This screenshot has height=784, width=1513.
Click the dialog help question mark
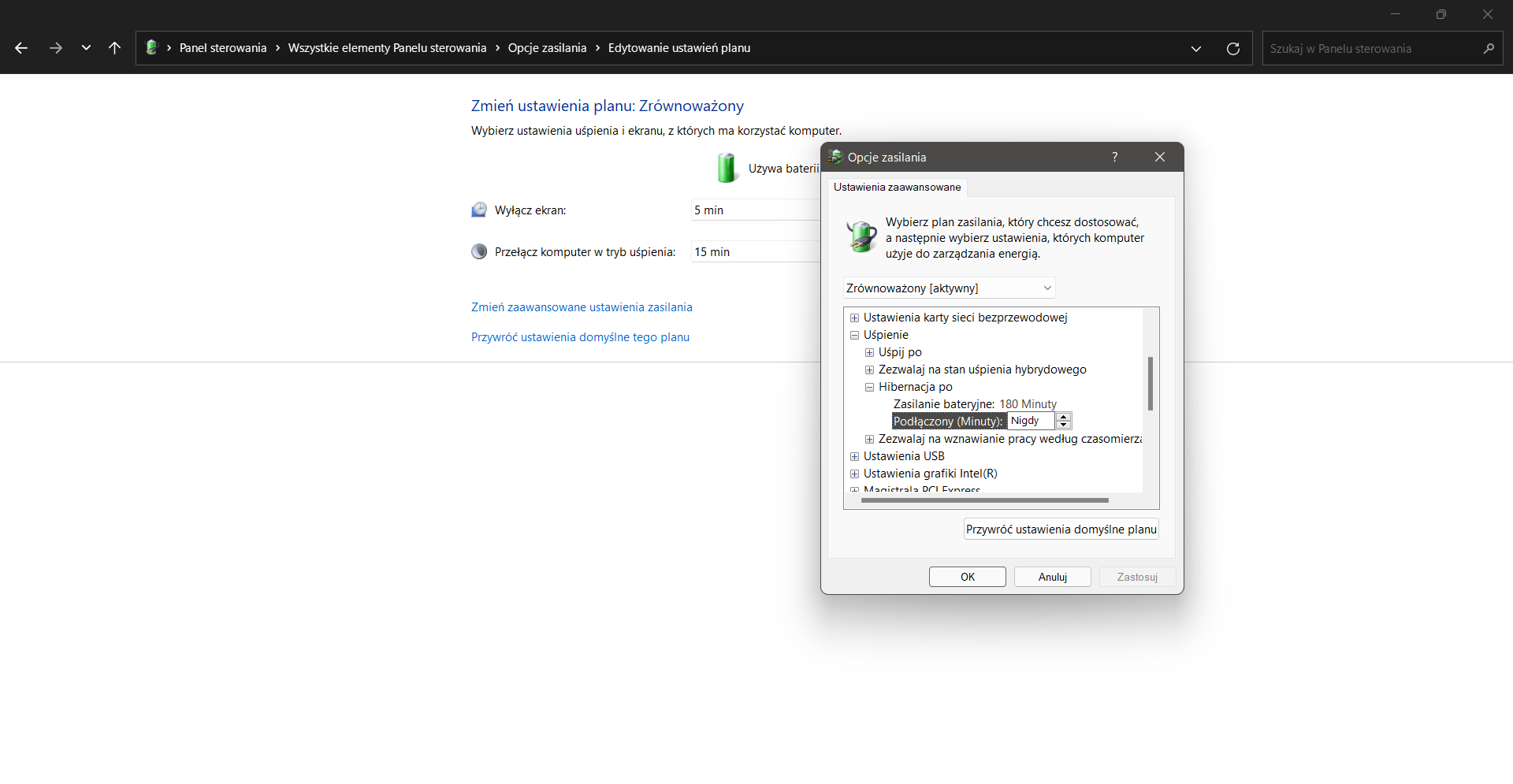(1114, 157)
